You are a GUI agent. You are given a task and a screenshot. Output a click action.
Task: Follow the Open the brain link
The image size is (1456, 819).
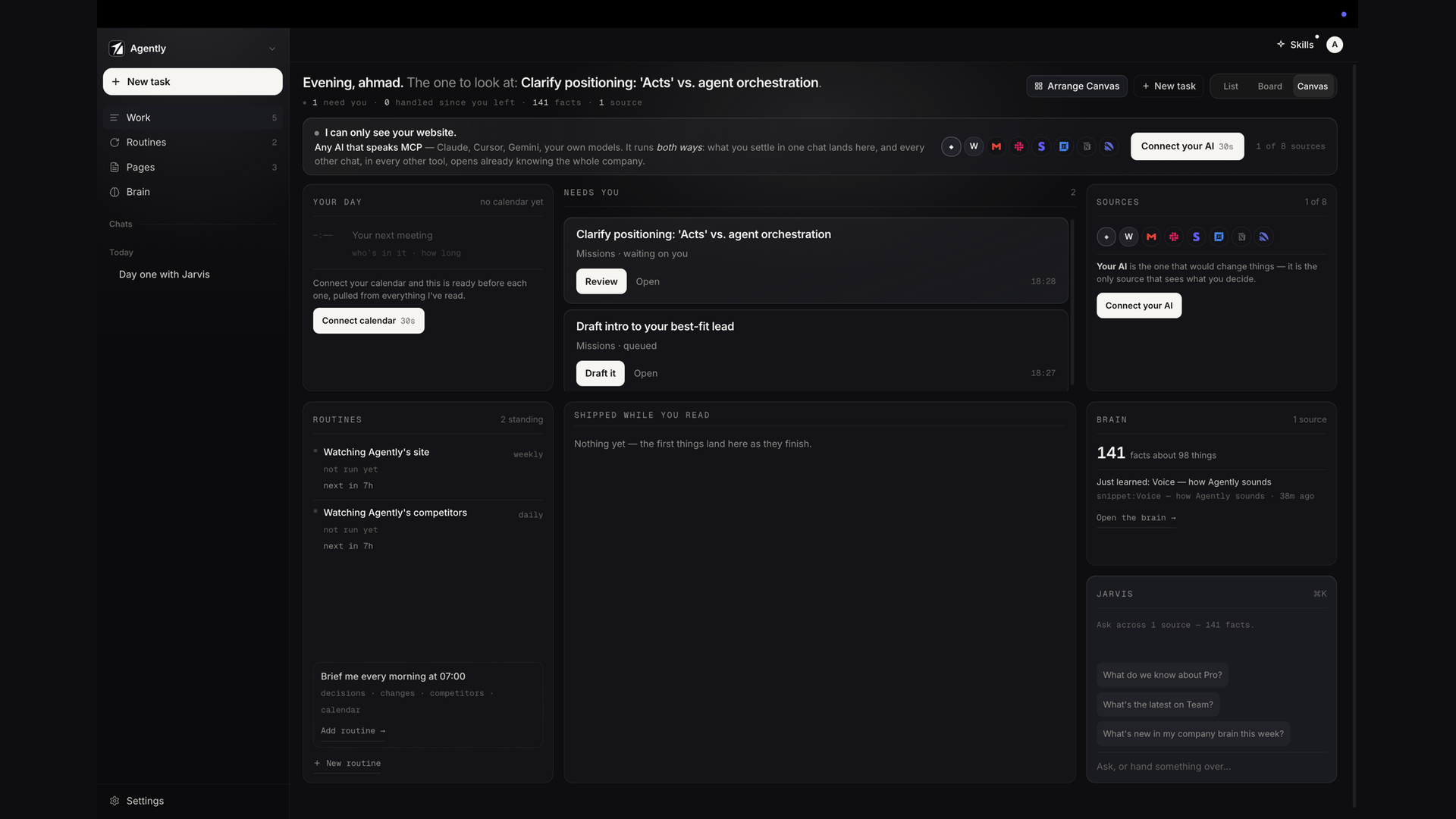(1136, 518)
